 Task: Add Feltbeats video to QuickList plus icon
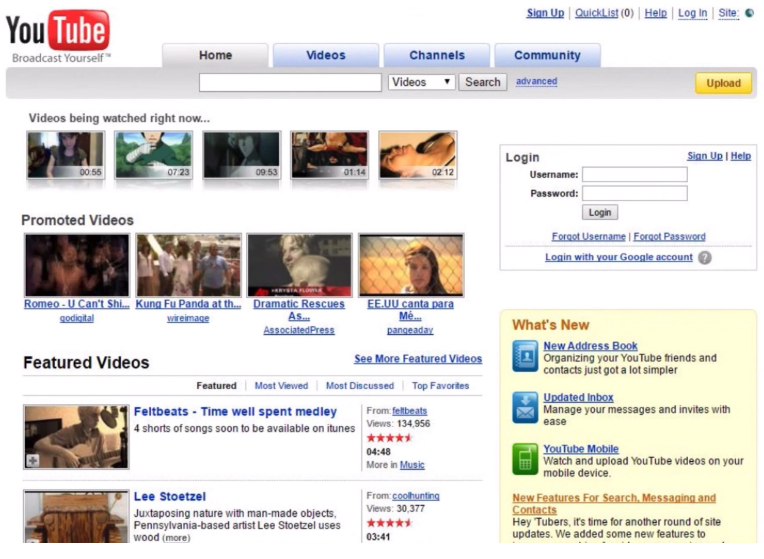(x=33, y=460)
